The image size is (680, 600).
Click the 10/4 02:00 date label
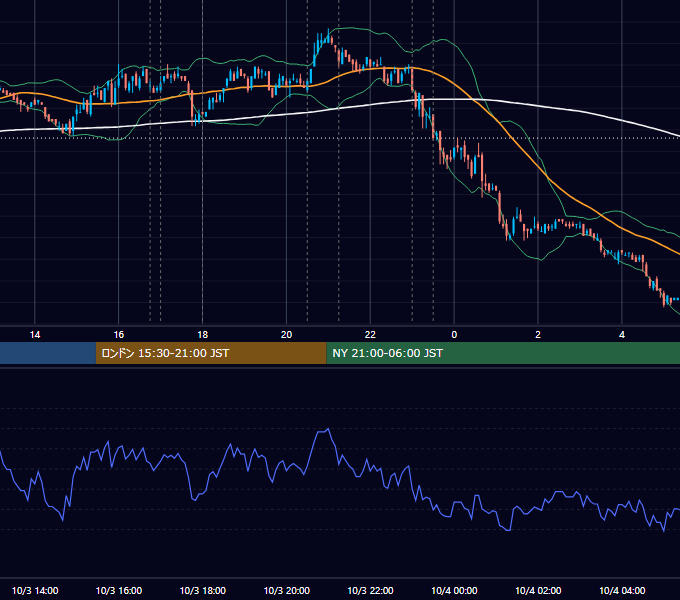point(538,590)
